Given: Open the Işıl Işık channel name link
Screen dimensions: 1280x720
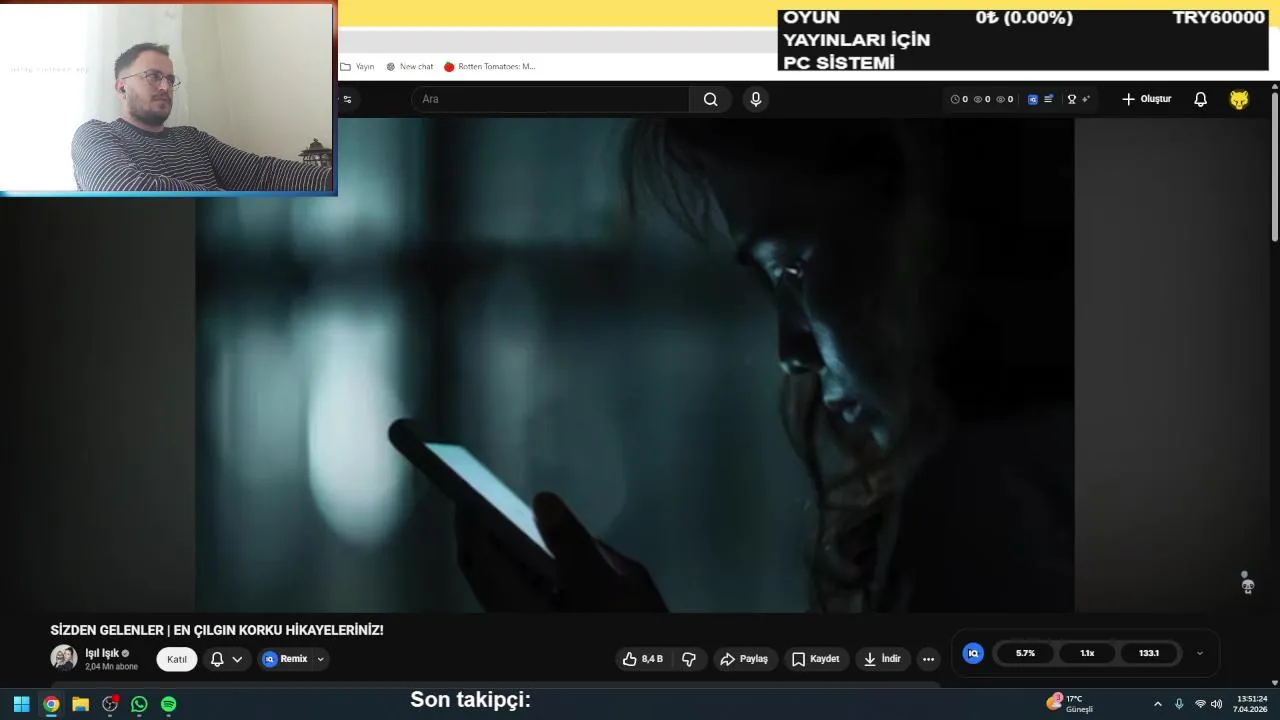Looking at the screenshot, I should point(102,653).
